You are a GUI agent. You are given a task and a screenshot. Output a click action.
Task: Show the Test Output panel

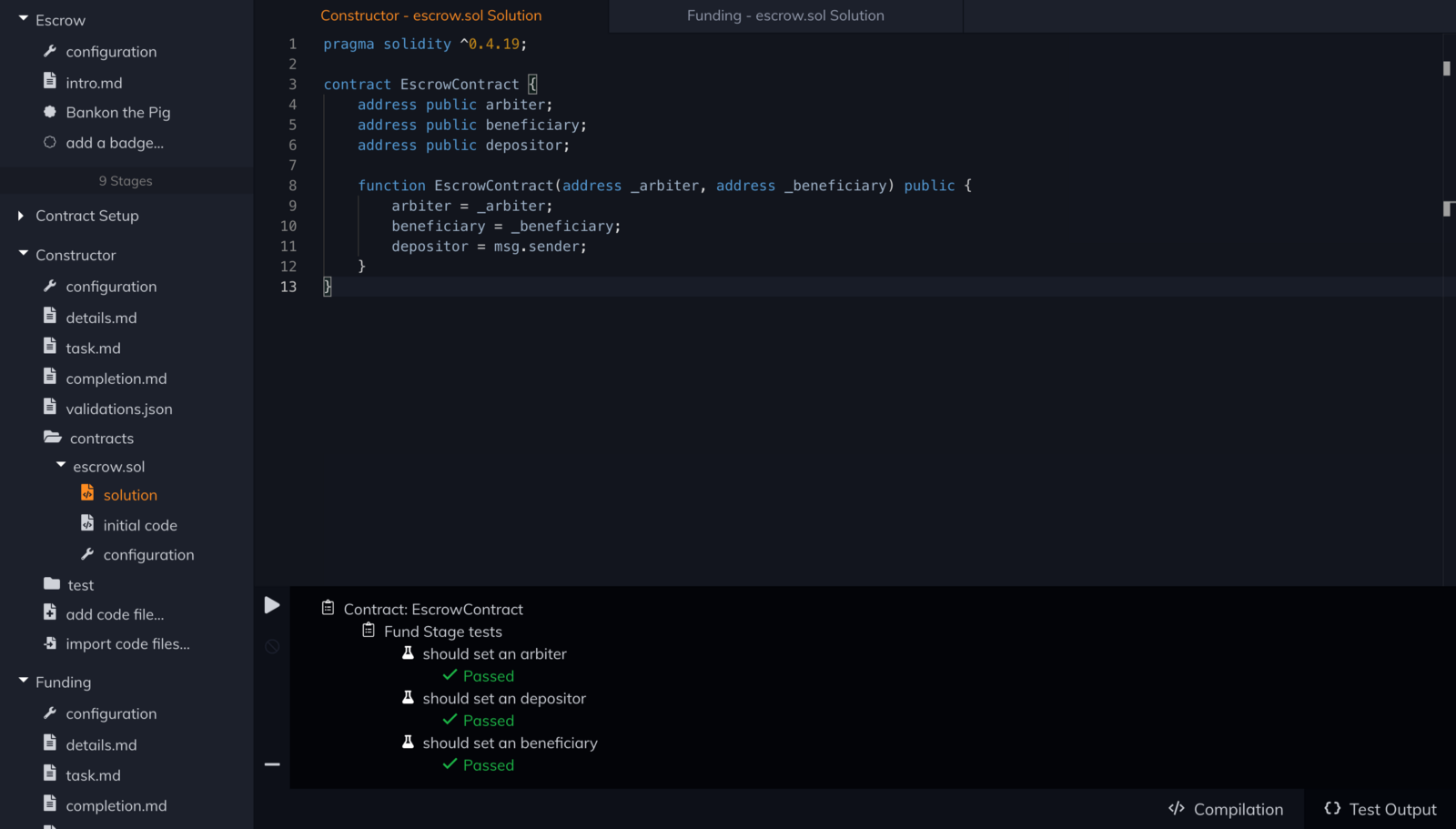click(1380, 809)
